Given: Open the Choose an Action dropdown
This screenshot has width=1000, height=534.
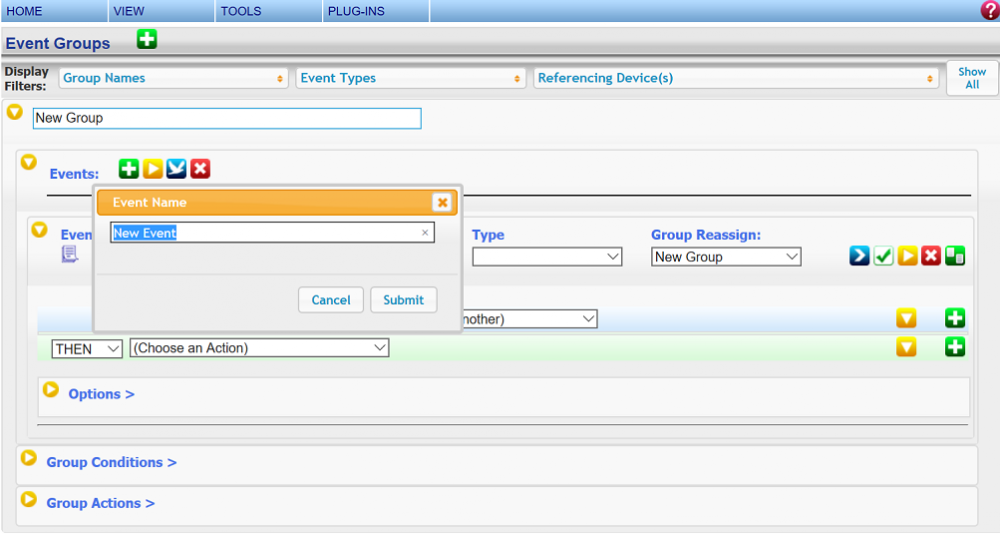Looking at the screenshot, I should point(259,348).
